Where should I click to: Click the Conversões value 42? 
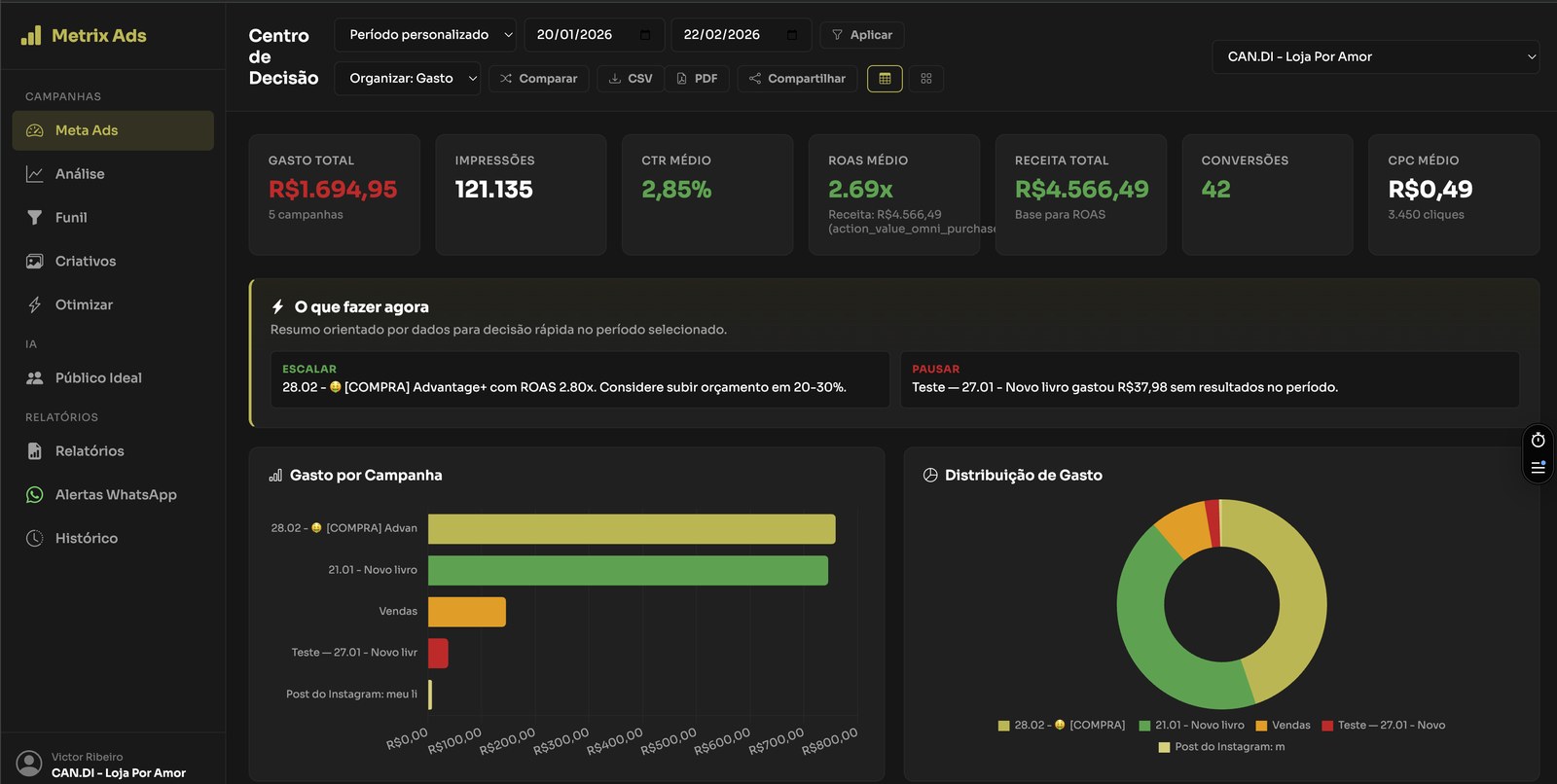1216,190
